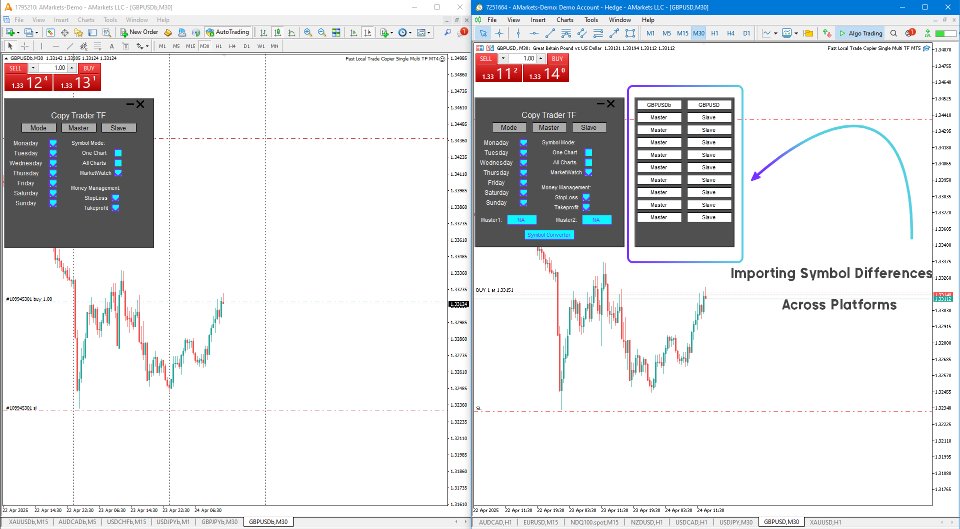Click the MT4 tile windows icon
Image resolution: width=960 pixels, height=529 pixels.
pyautogui.click(x=336, y=32)
